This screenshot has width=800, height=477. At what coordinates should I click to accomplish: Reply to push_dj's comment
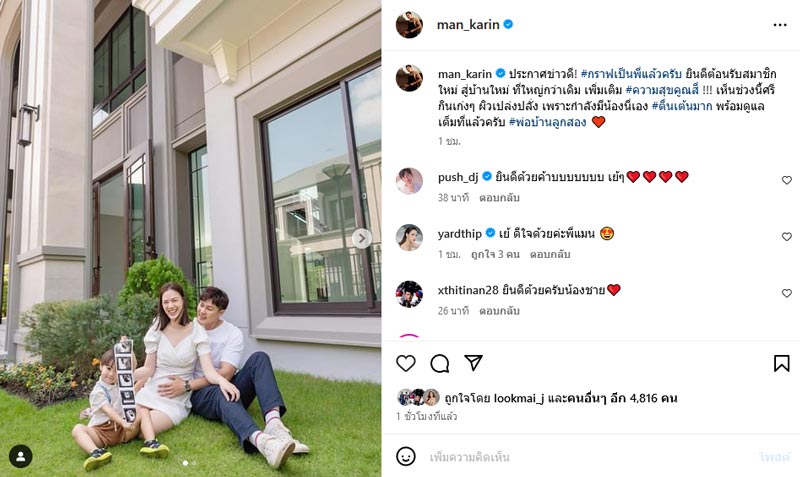tap(499, 197)
